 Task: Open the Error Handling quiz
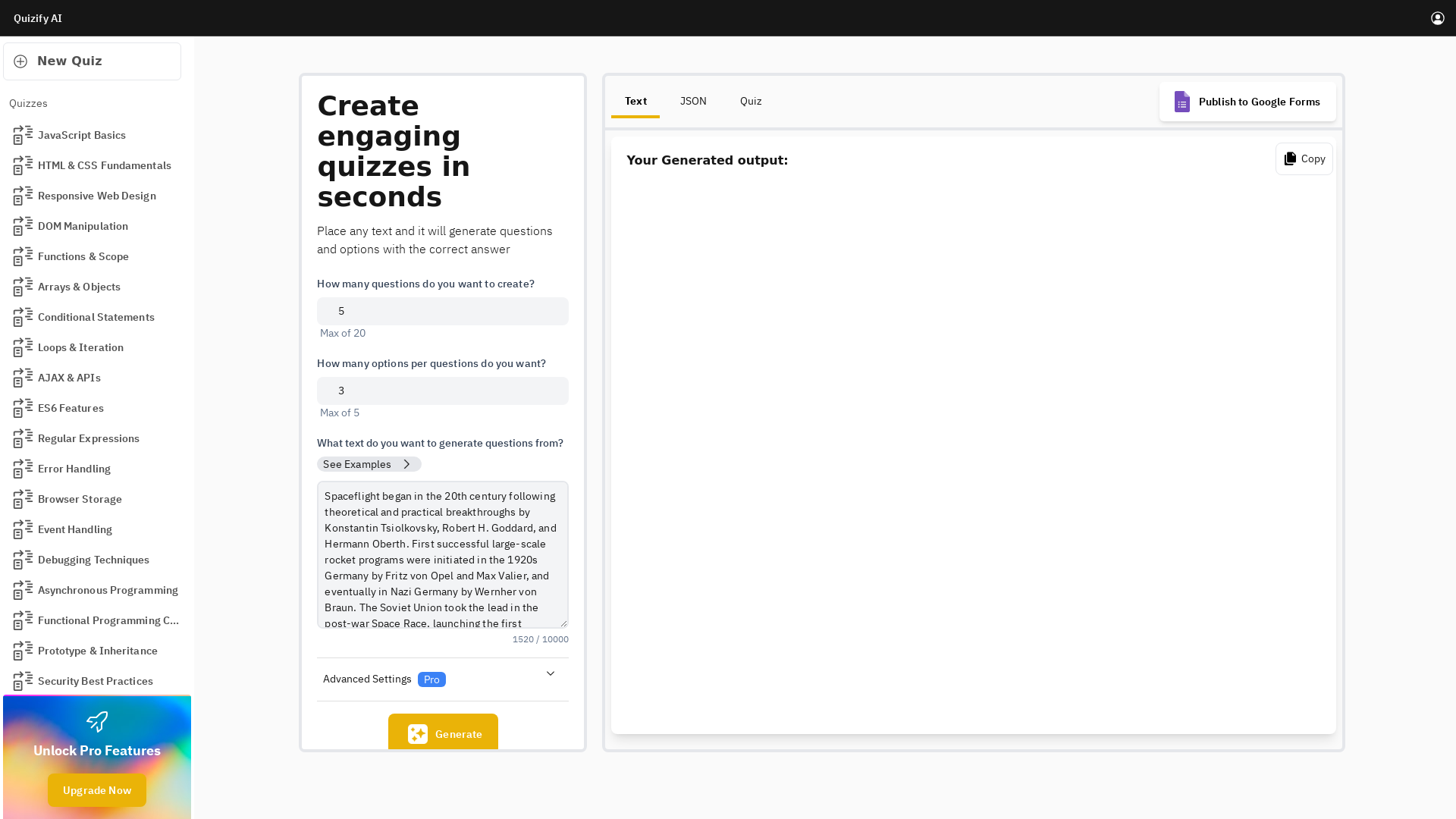coord(74,469)
